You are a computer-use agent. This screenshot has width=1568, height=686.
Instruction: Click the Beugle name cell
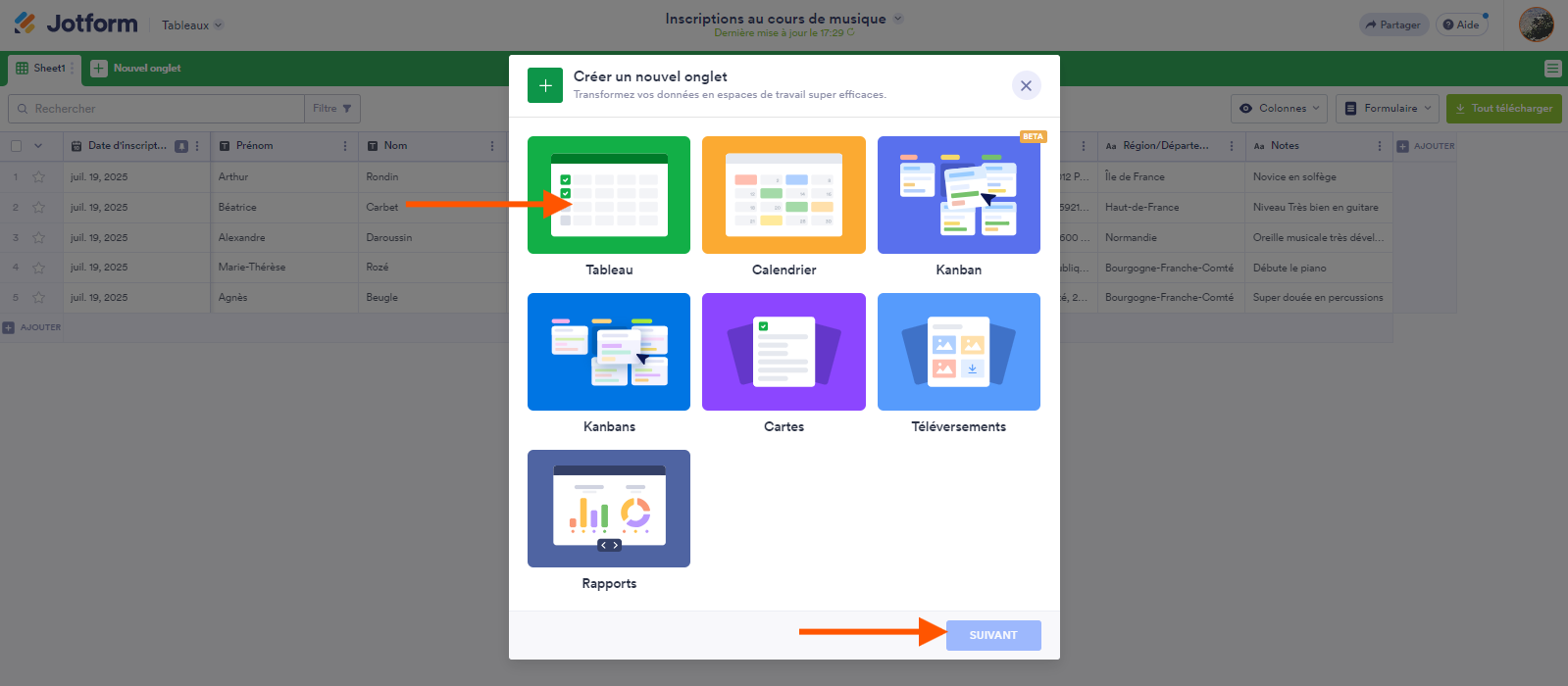[432, 298]
